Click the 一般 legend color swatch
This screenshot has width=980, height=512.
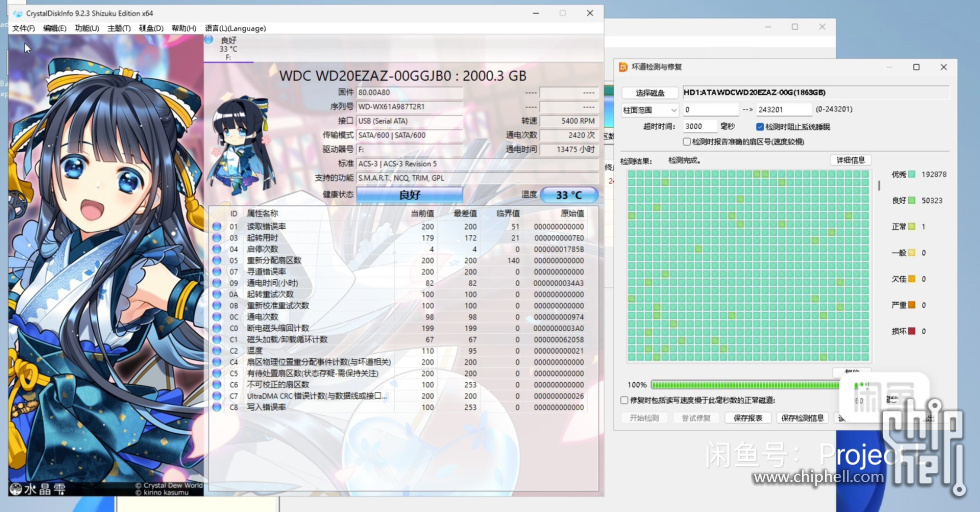coord(912,253)
